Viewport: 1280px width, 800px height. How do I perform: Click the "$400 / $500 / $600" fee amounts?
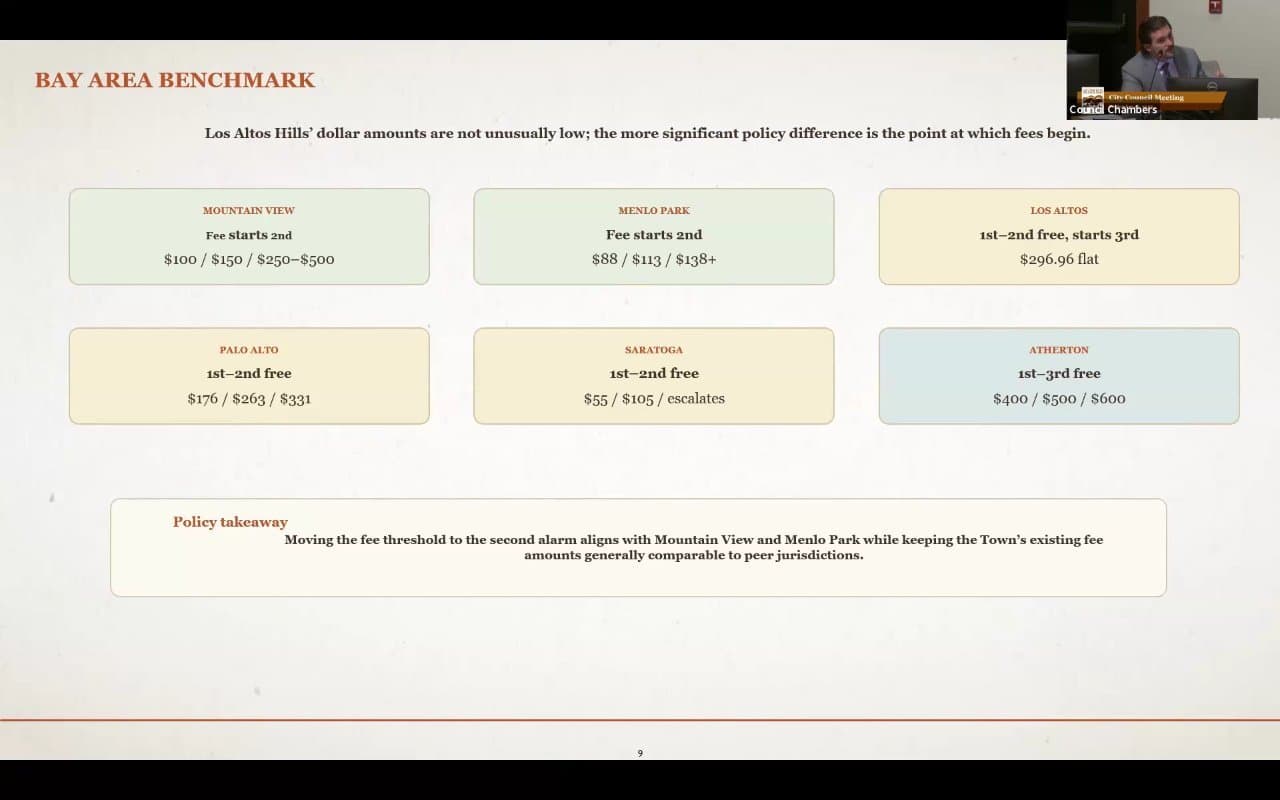(x=1059, y=398)
